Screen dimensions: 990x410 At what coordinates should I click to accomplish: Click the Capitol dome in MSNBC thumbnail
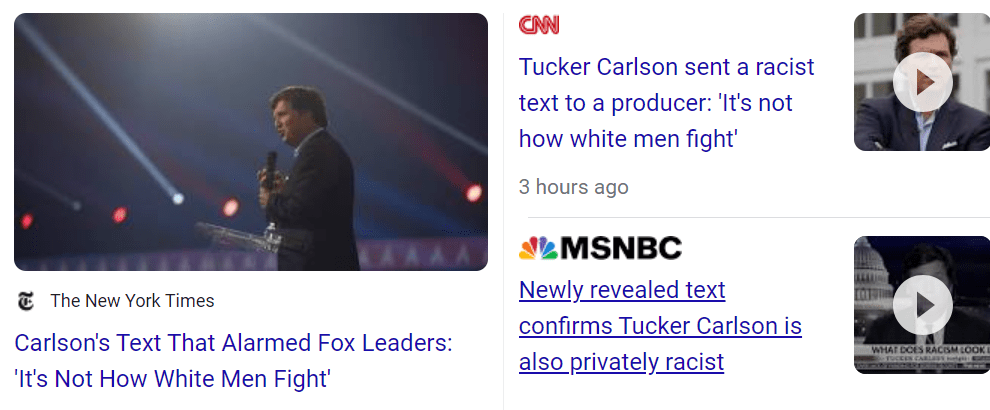tap(872, 270)
